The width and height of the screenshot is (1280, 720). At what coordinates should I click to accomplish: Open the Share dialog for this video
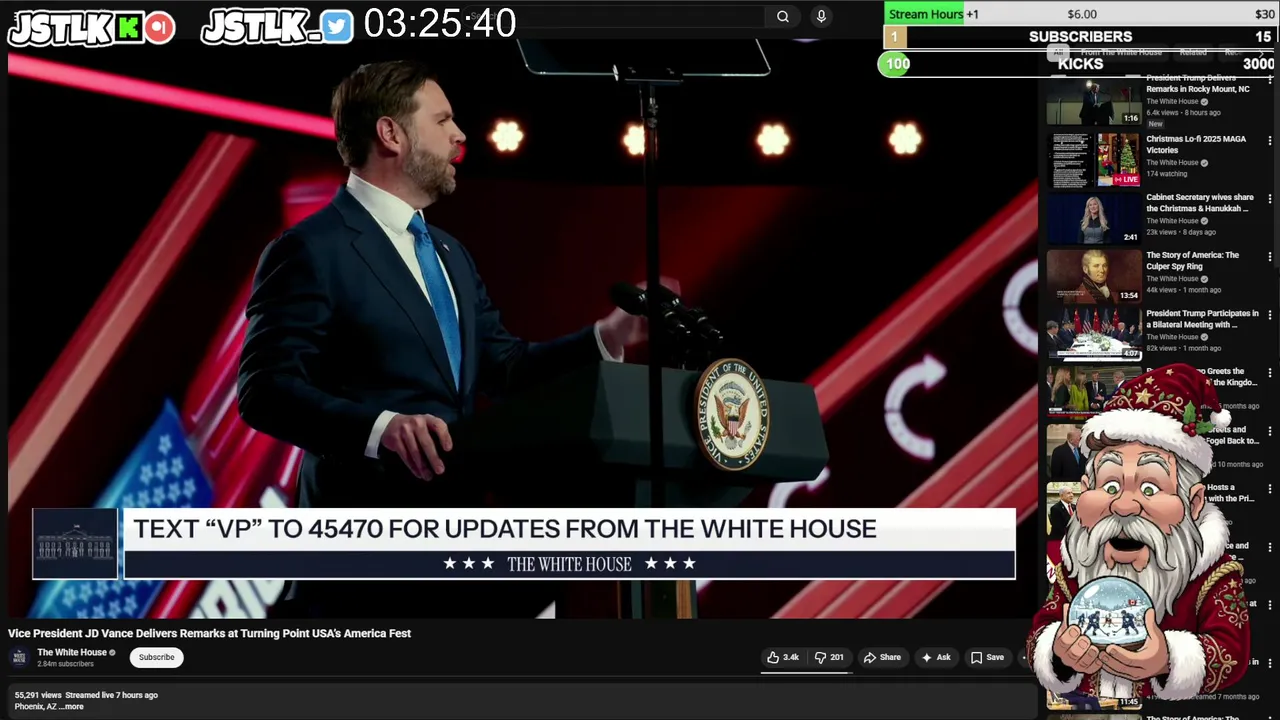tap(882, 657)
